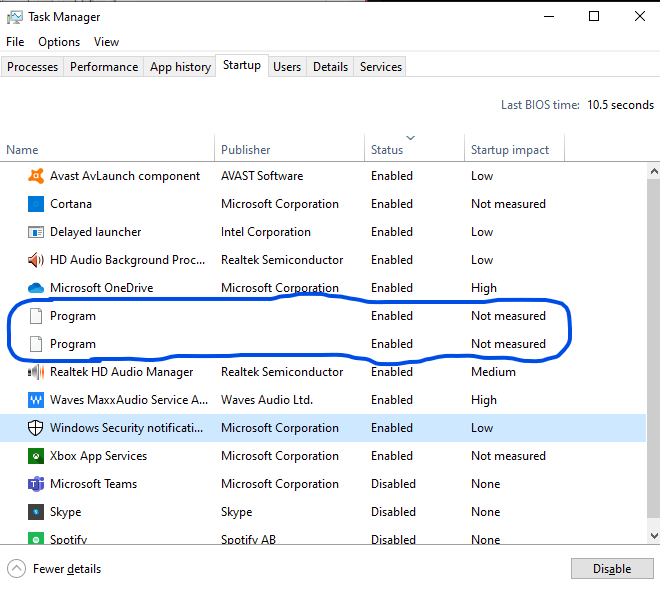Viewport: 660px width, 590px height.
Task: Click the Delayed launcher icon
Action: tap(36, 232)
